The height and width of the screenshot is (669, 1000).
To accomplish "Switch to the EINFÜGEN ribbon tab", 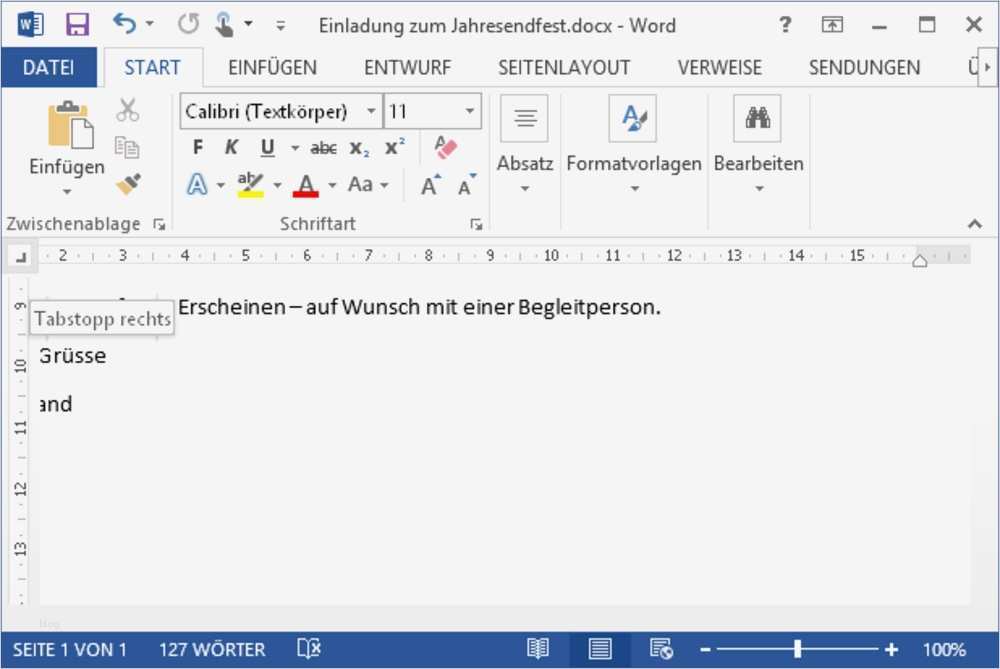I will click(x=272, y=67).
